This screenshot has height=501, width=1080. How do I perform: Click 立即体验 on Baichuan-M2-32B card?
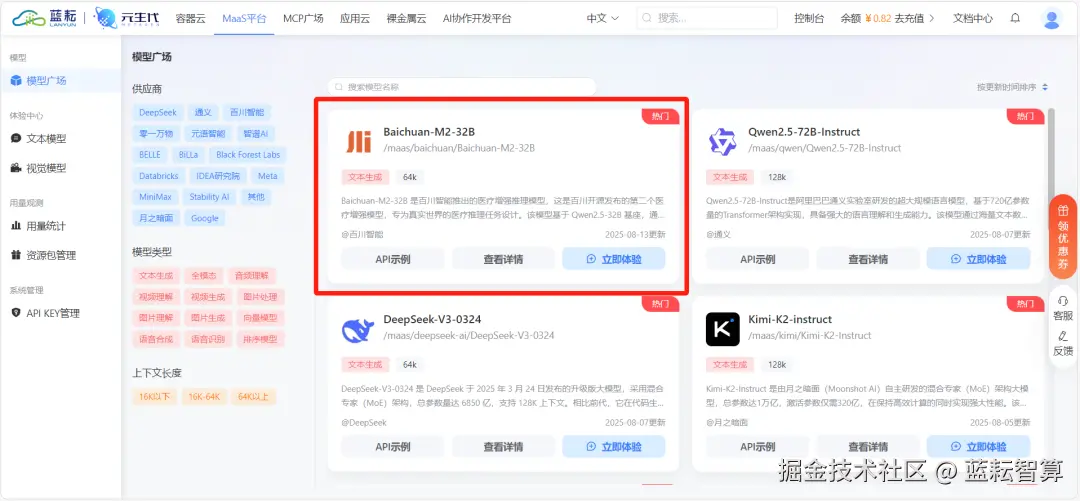point(614,259)
